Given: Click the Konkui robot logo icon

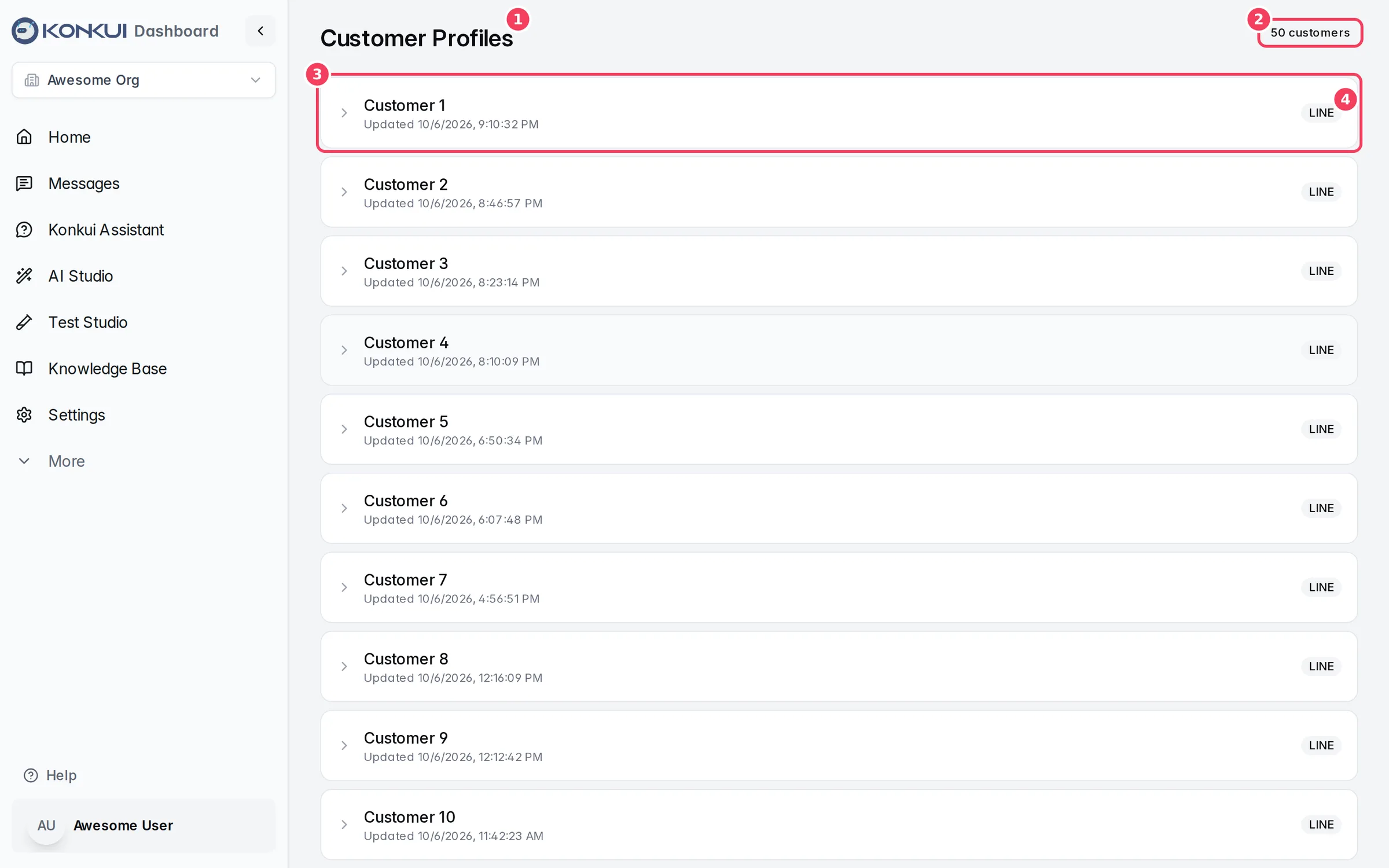Looking at the screenshot, I should coord(25,31).
